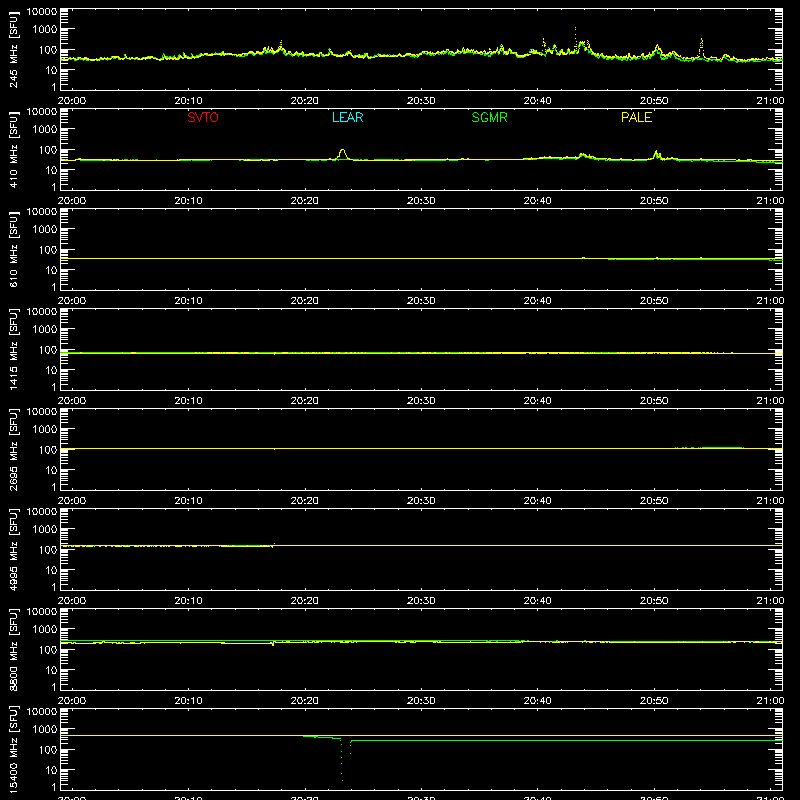Click the green dotted dip in the 15400 MHz trace
This screenshot has height=800, width=800.
click(342, 759)
